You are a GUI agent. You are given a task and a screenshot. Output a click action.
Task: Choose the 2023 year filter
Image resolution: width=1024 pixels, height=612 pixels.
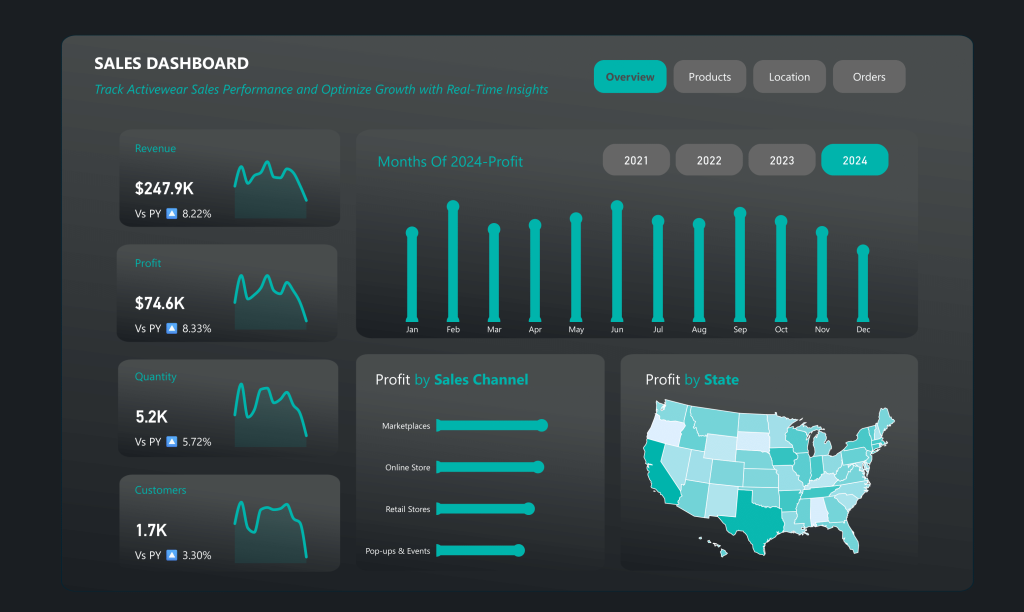pyautogui.click(x=782, y=160)
